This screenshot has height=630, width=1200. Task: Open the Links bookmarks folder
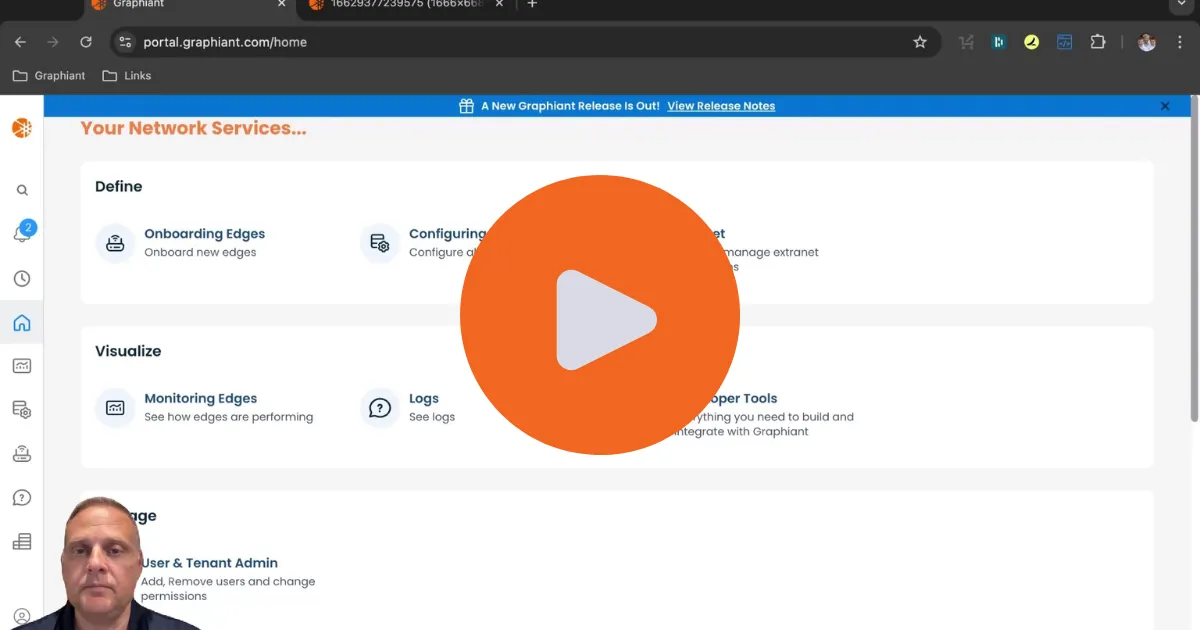(x=127, y=76)
